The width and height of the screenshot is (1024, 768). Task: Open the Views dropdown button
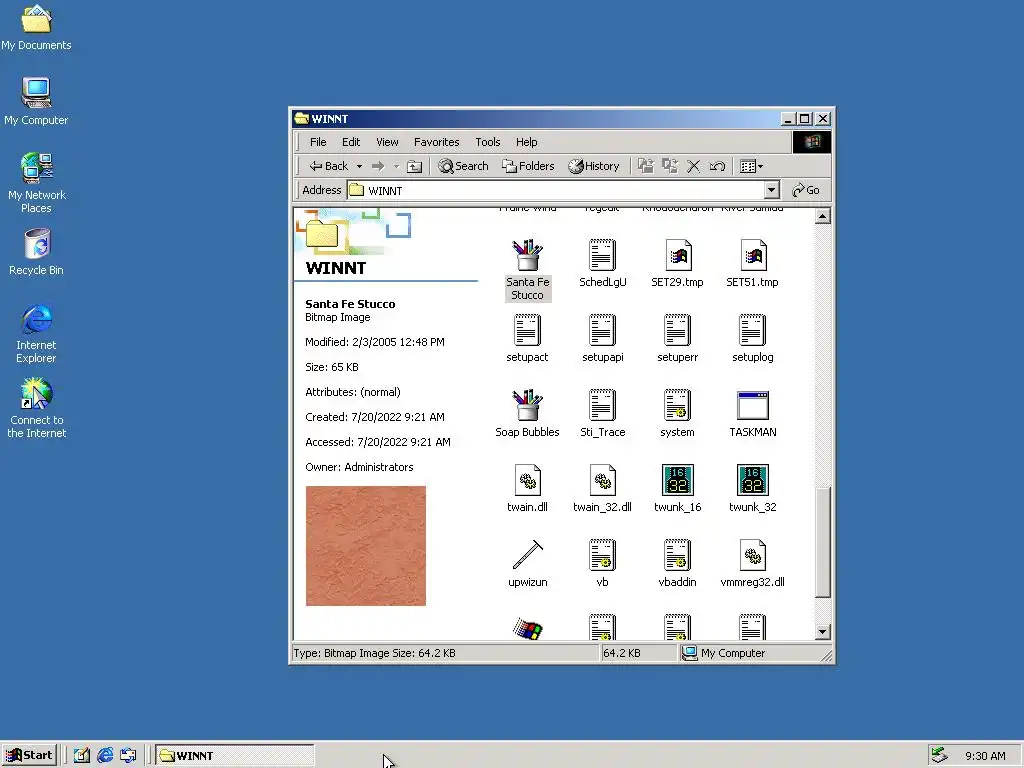point(751,167)
